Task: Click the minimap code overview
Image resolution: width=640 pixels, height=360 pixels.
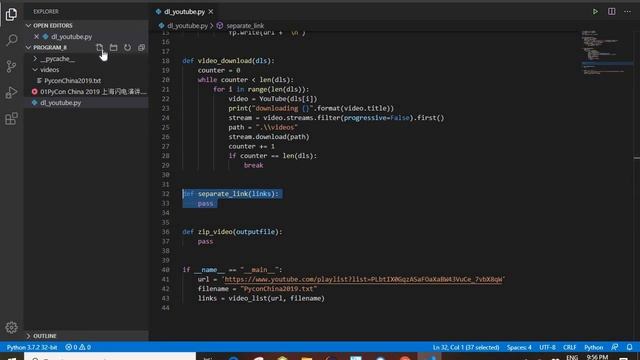Action: [x=607, y=53]
